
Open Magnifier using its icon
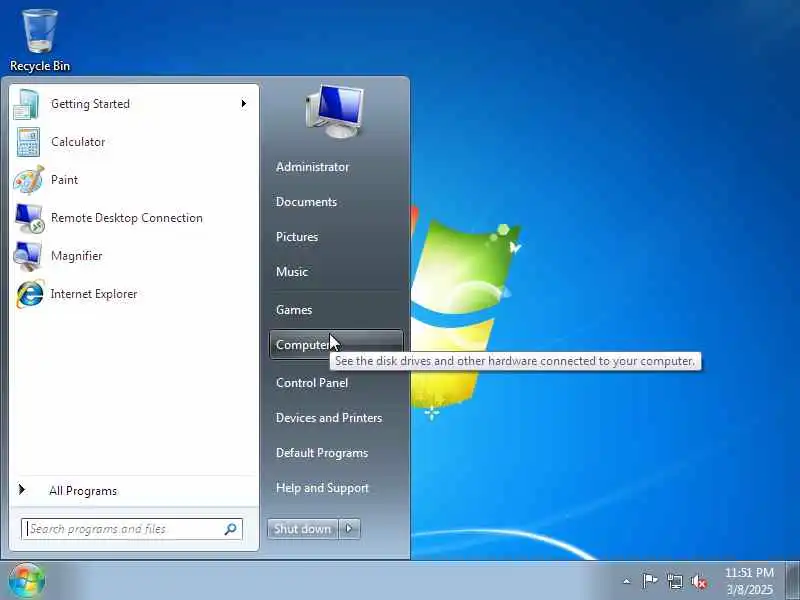point(28,256)
